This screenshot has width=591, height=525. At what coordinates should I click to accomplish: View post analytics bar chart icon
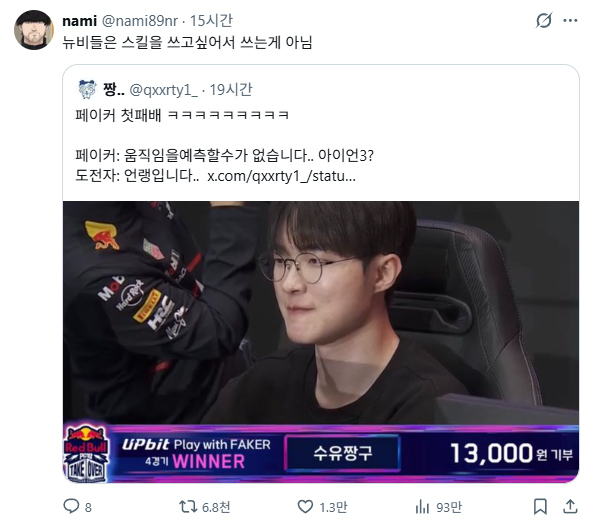[422, 506]
